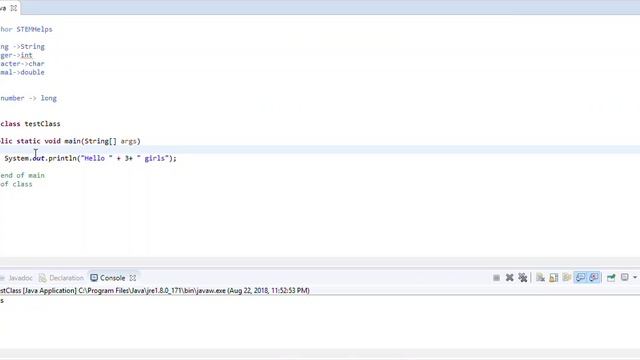This screenshot has height=360, width=640.
Task: Close the Console view tab
Action: [133, 278]
